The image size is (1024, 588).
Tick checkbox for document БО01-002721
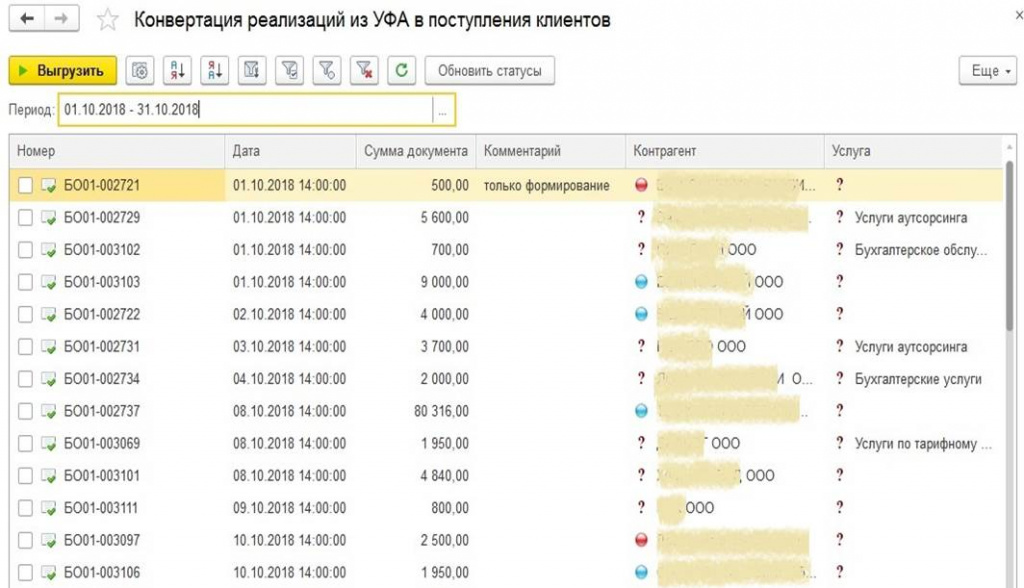[26, 185]
